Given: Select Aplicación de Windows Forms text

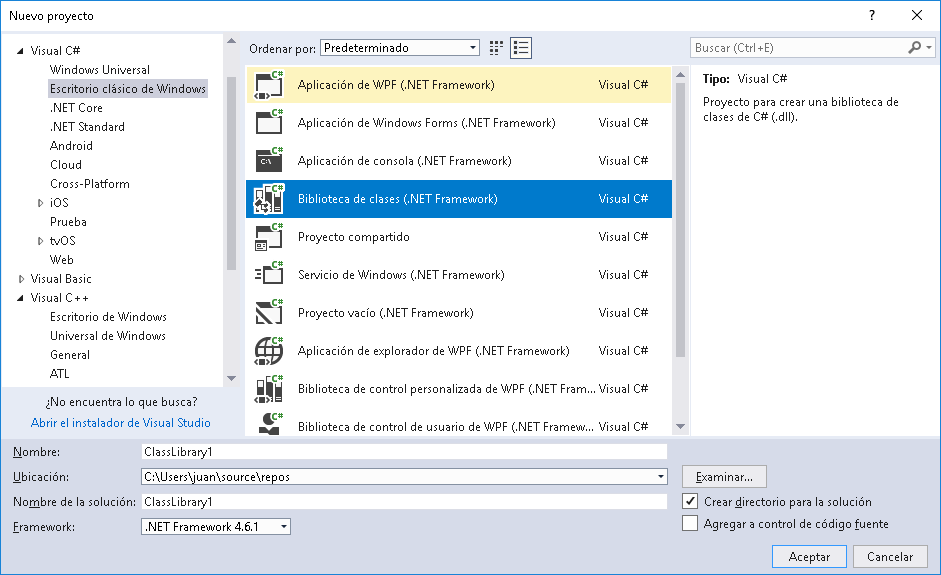Looking at the screenshot, I should coord(427,123).
